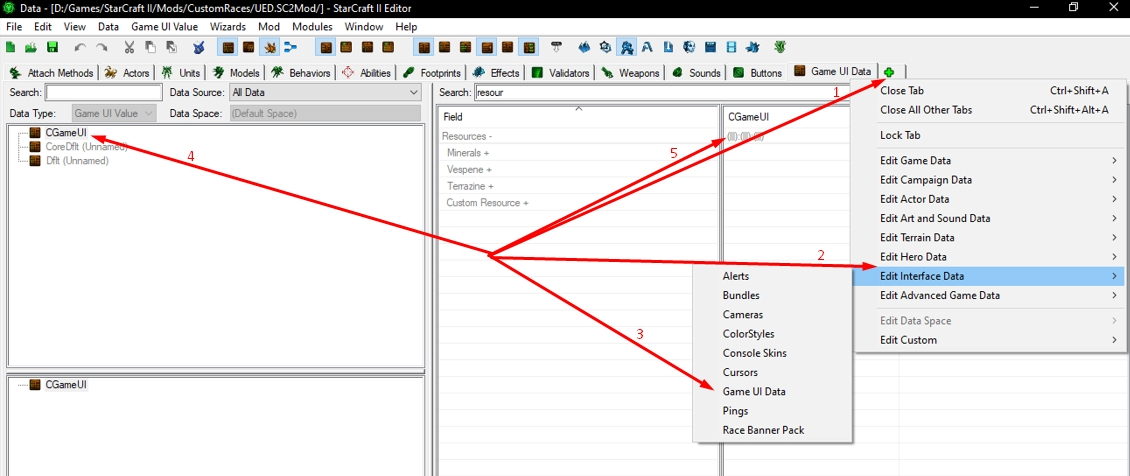Viewport: 1130px width, 476px height.
Task: Open the Text module 'A' icon
Action: pos(647,48)
